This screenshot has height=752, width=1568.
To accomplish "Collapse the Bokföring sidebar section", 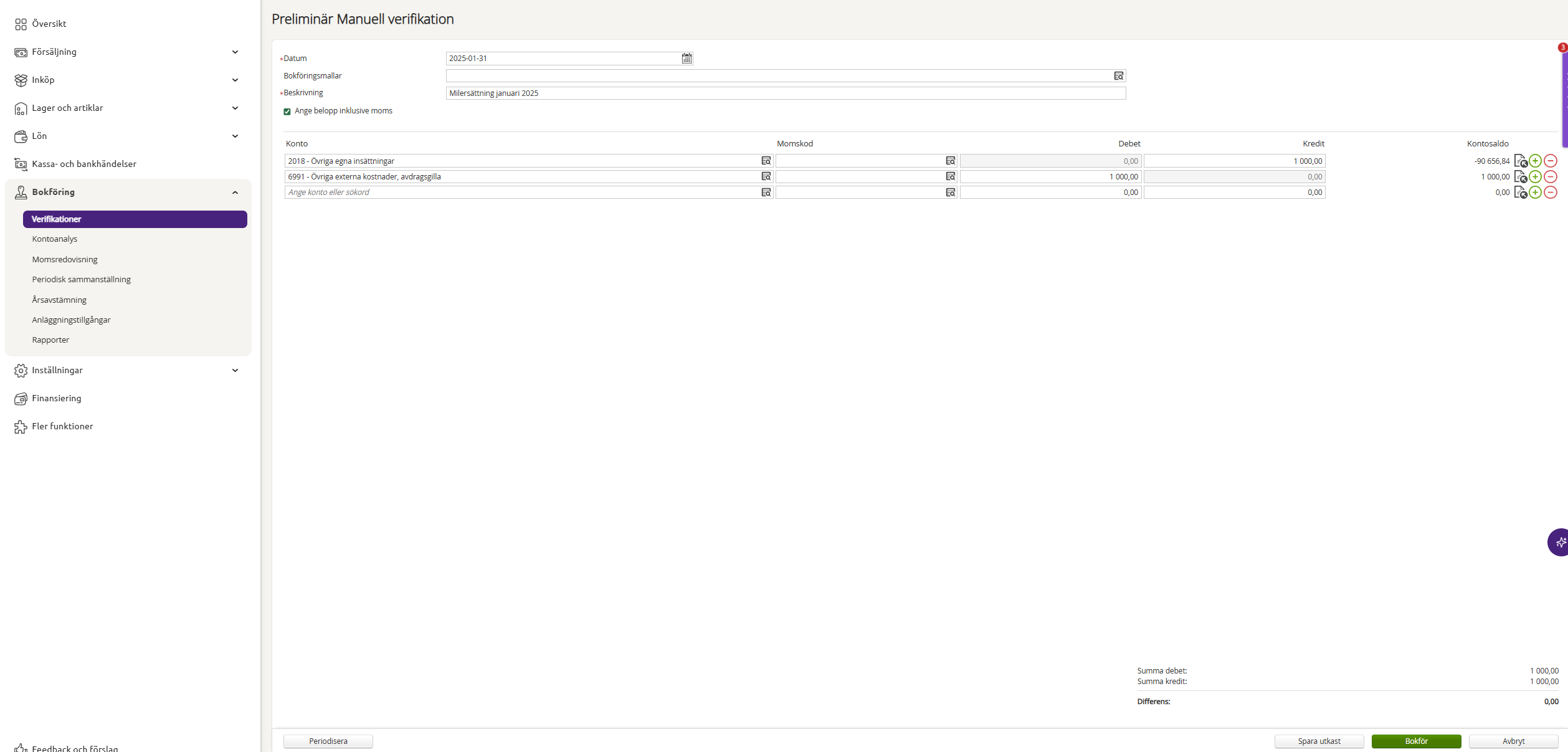I will coord(235,192).
